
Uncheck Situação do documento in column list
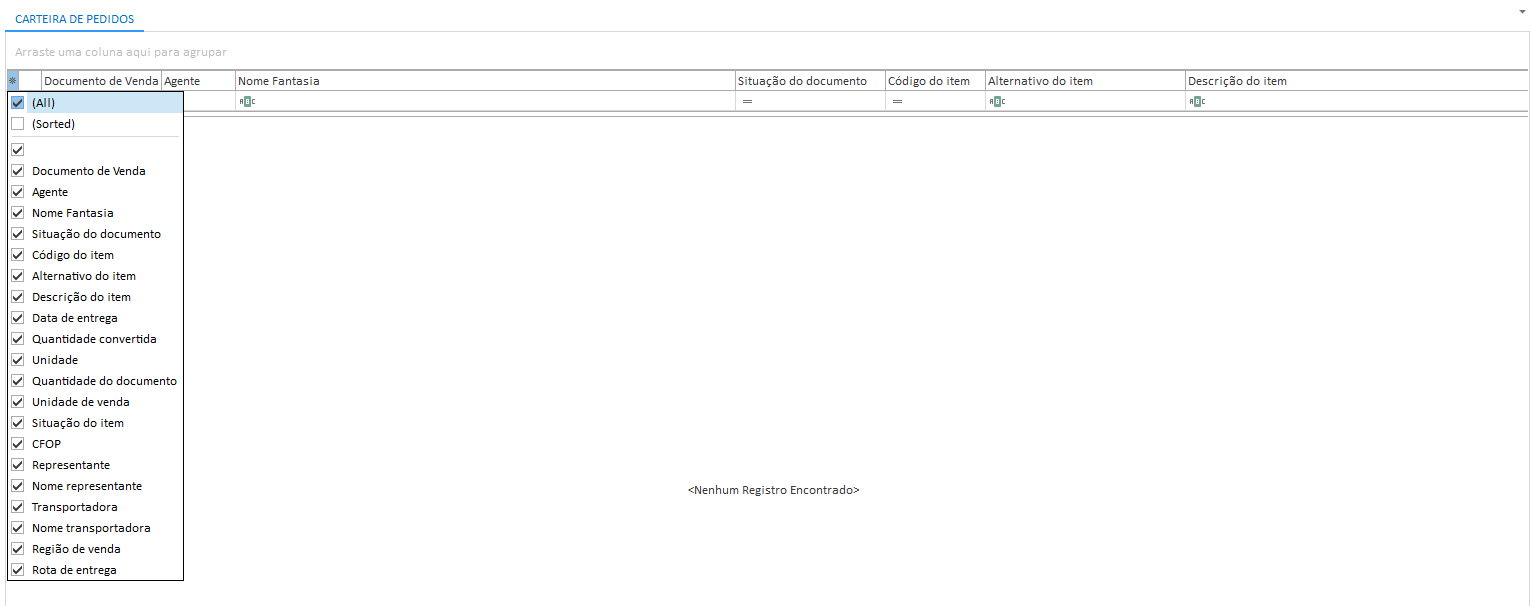[17, 234]
